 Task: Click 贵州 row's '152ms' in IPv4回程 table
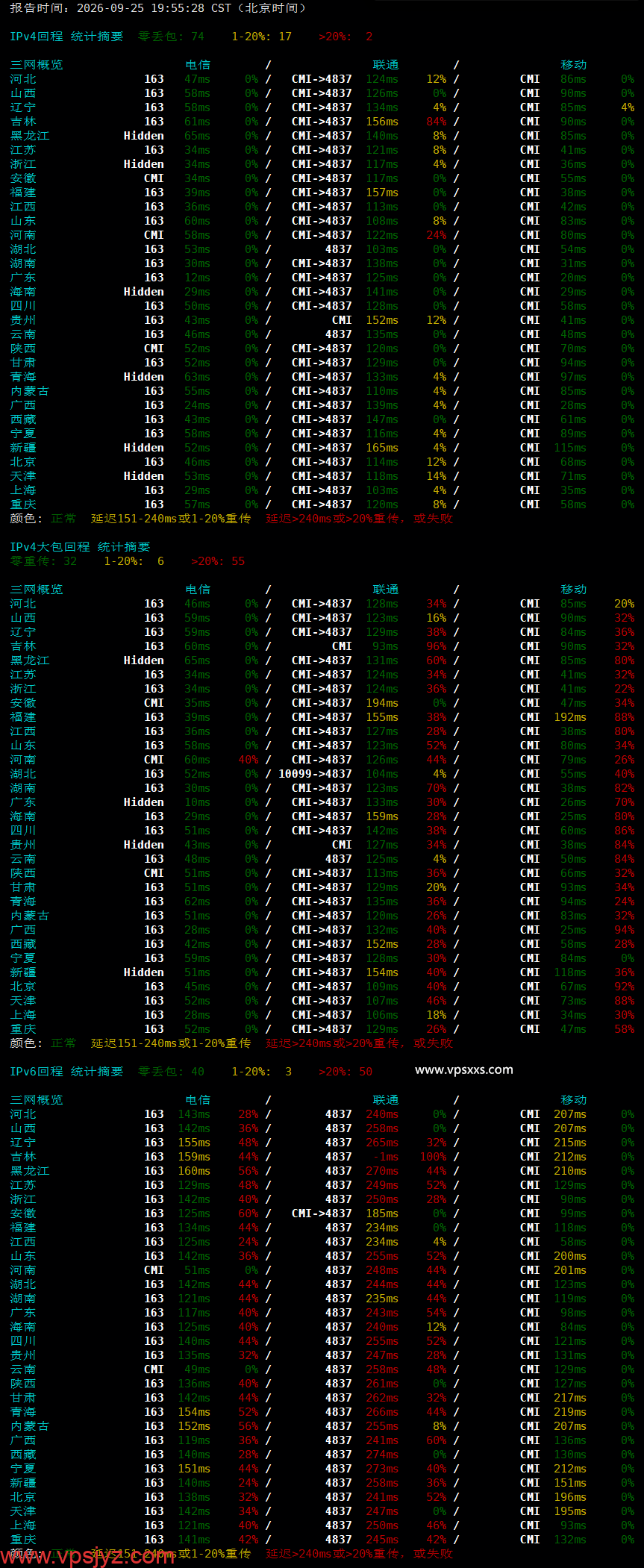382,320
